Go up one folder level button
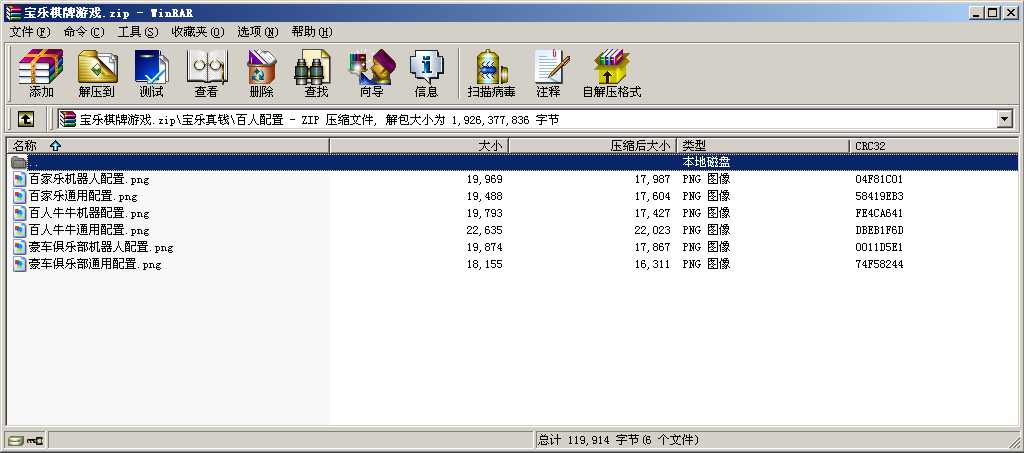This screenshot has width=1024, height=453. click(25, 119)
